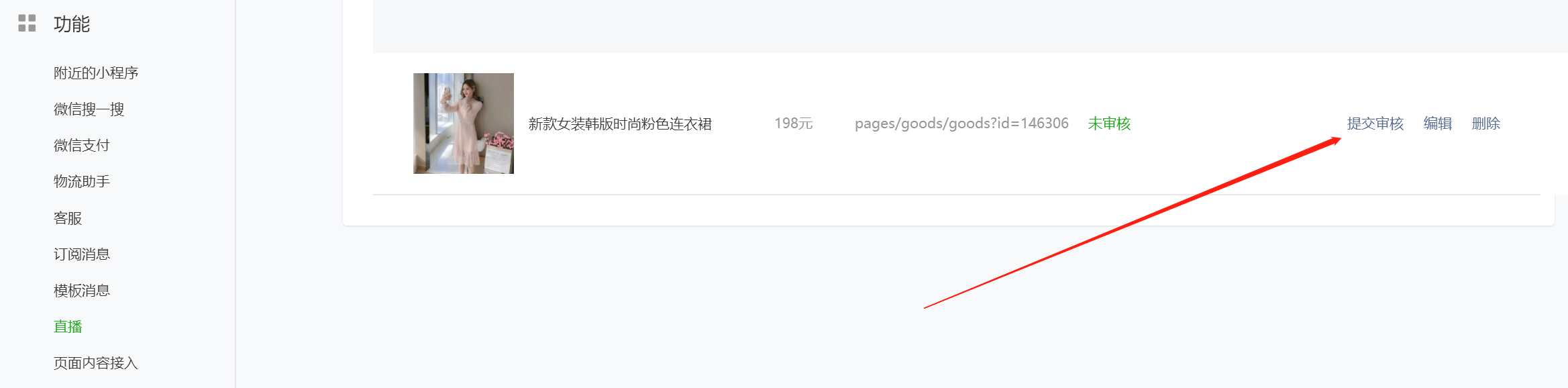Select 微信搜一搜 menu item

click(x=89, y=109)
